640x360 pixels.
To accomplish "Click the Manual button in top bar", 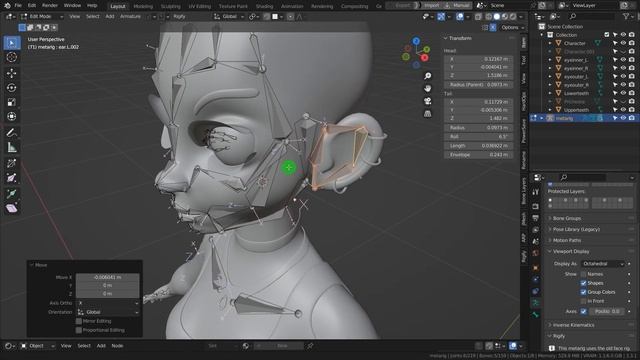I will click(x=458, y=6).
